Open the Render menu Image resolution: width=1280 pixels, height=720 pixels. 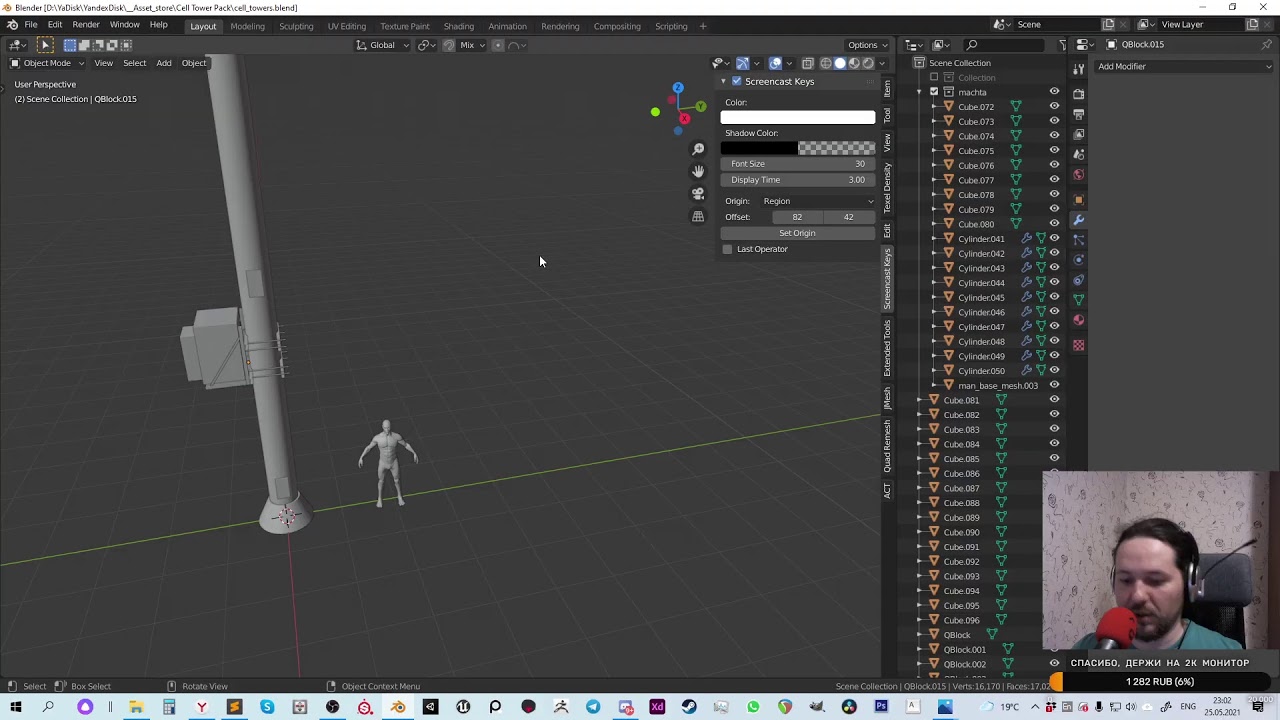[86, 25]
